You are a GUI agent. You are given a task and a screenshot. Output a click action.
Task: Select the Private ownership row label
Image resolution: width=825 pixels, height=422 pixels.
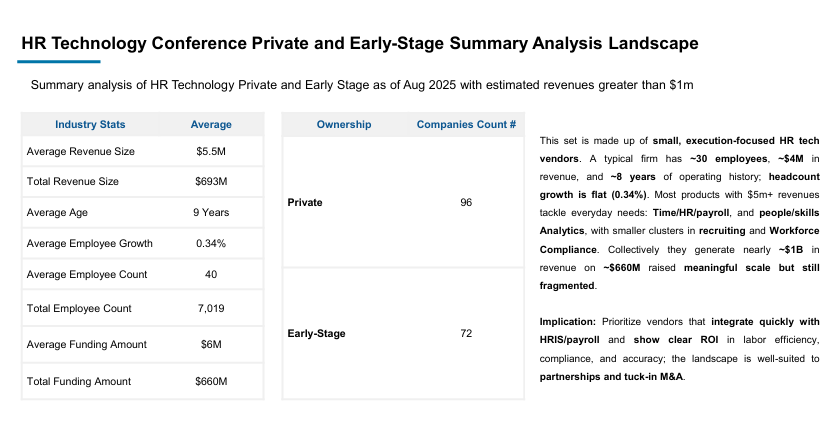point(305,202)
